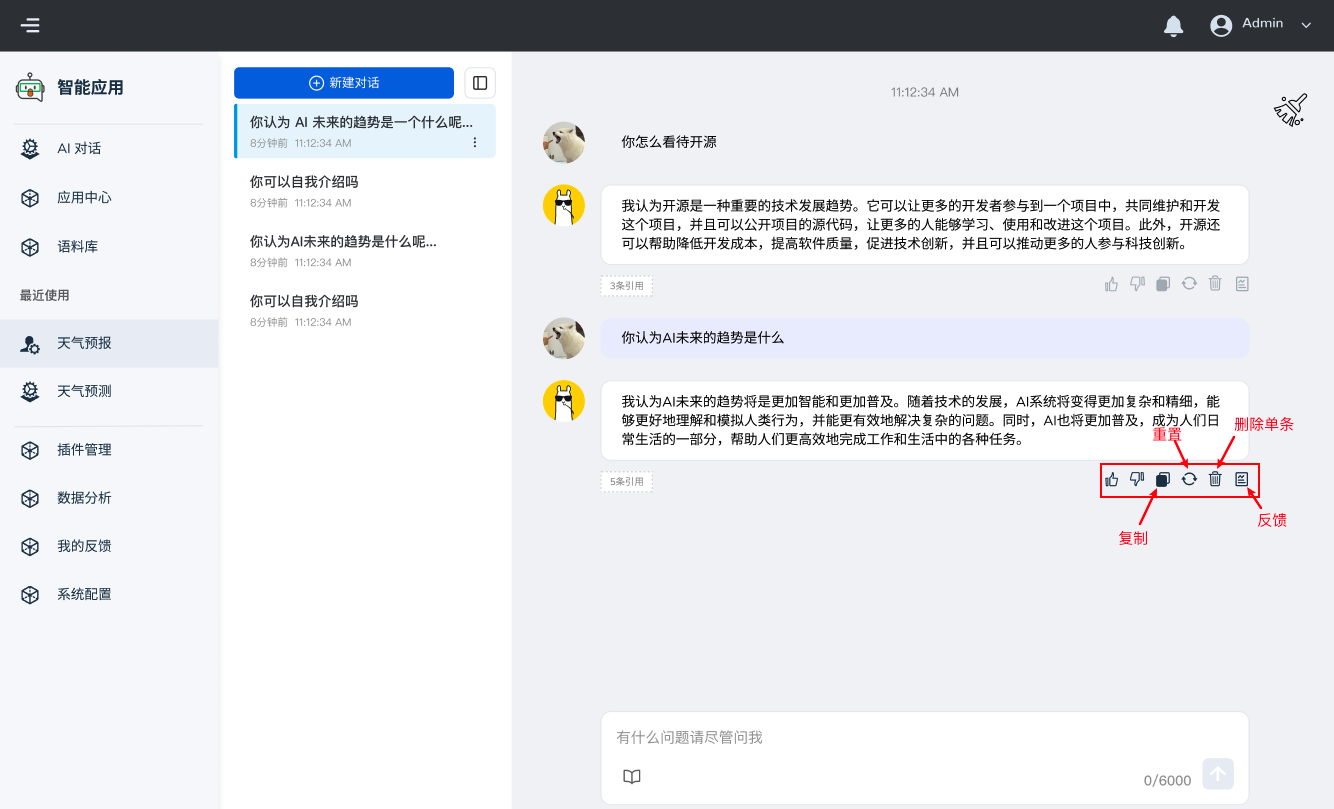Viewport: 1334px width, 809px height.
Task: Click AI 对话 gear icon
Action: 30,149
